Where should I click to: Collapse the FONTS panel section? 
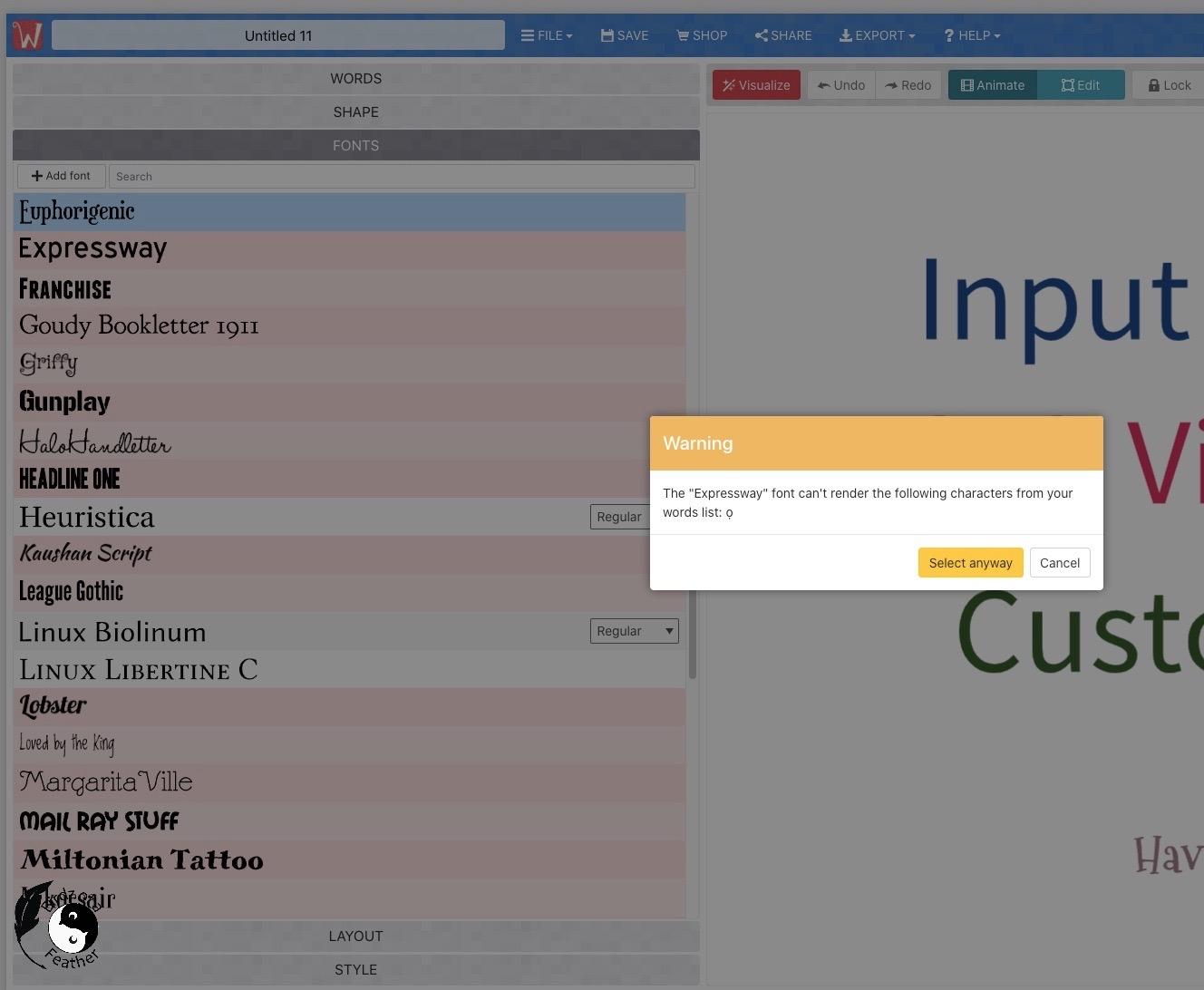(x=356, y=145)
